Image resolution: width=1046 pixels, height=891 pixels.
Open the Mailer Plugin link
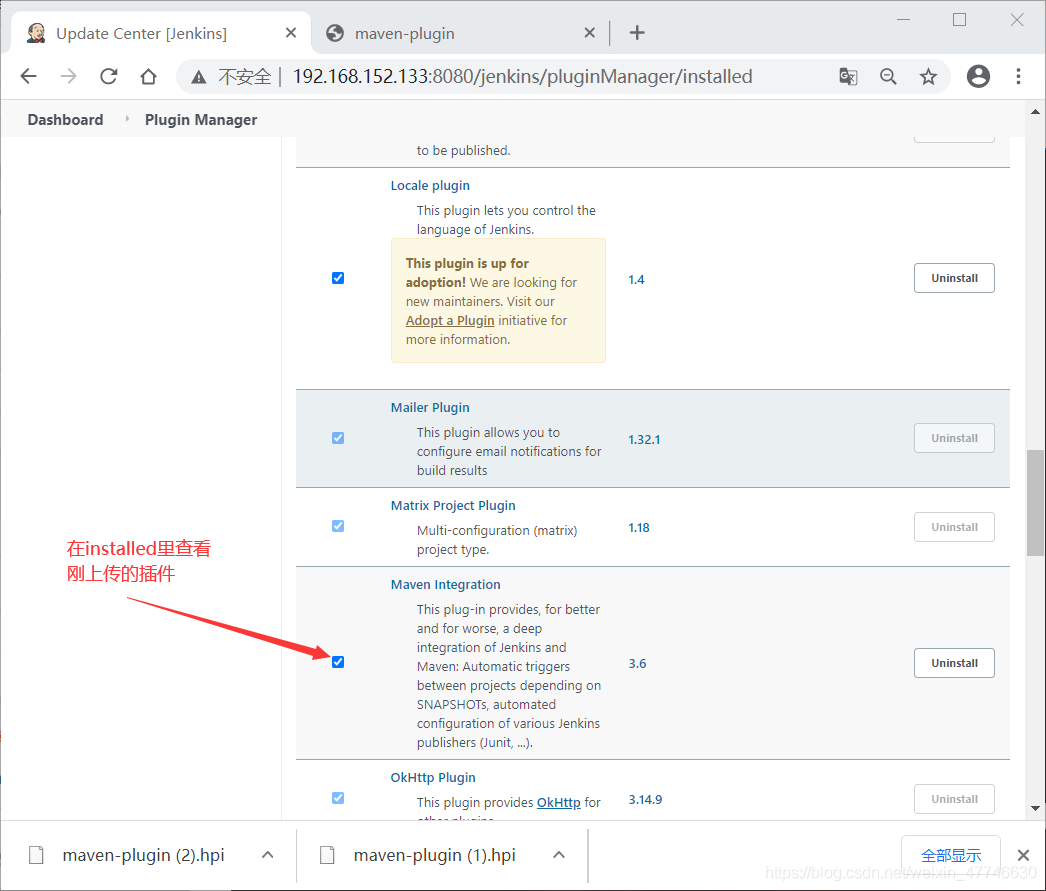[430, 407]
